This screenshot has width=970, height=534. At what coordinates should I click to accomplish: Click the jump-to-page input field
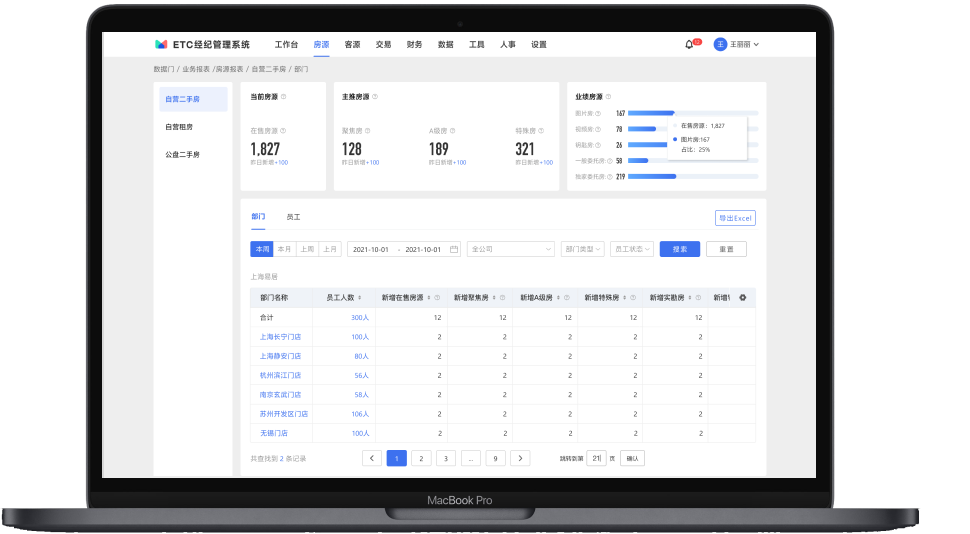point(596,459)
